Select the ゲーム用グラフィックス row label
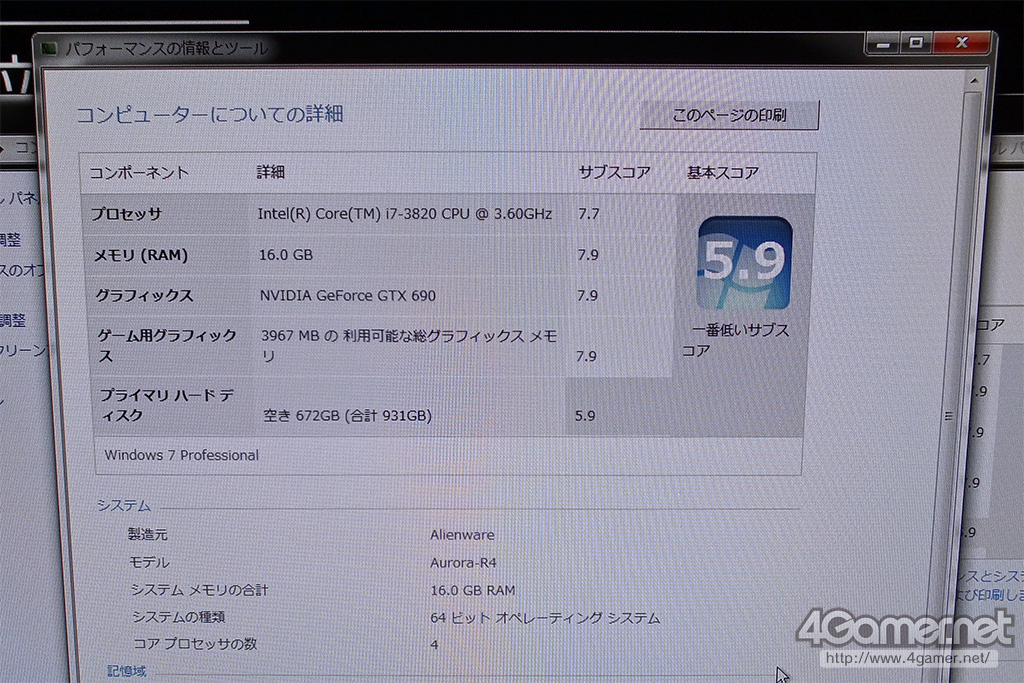1024x683 pixels. 167,346
